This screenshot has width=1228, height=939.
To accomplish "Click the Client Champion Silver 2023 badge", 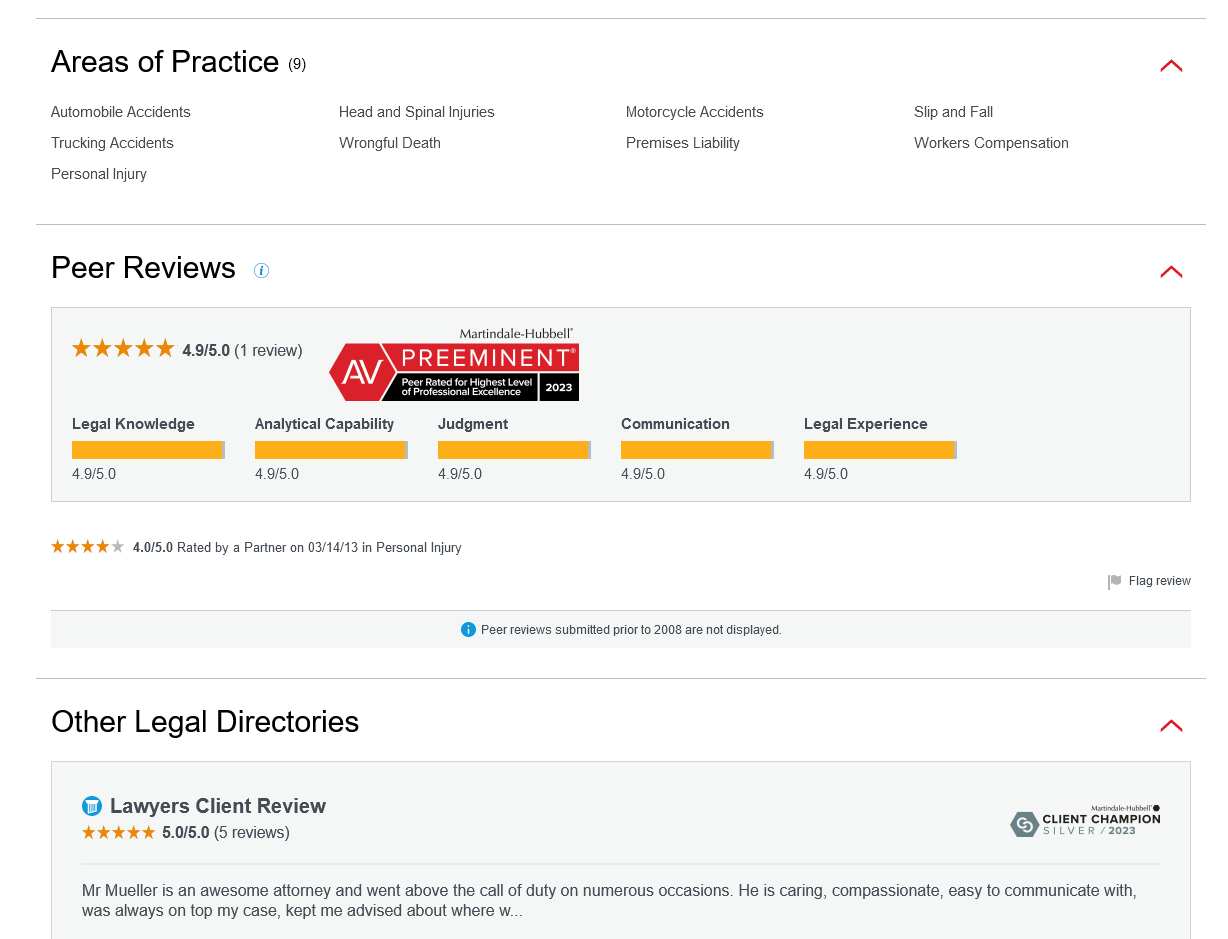I will pyautogui.click(x=1085, y=822).
